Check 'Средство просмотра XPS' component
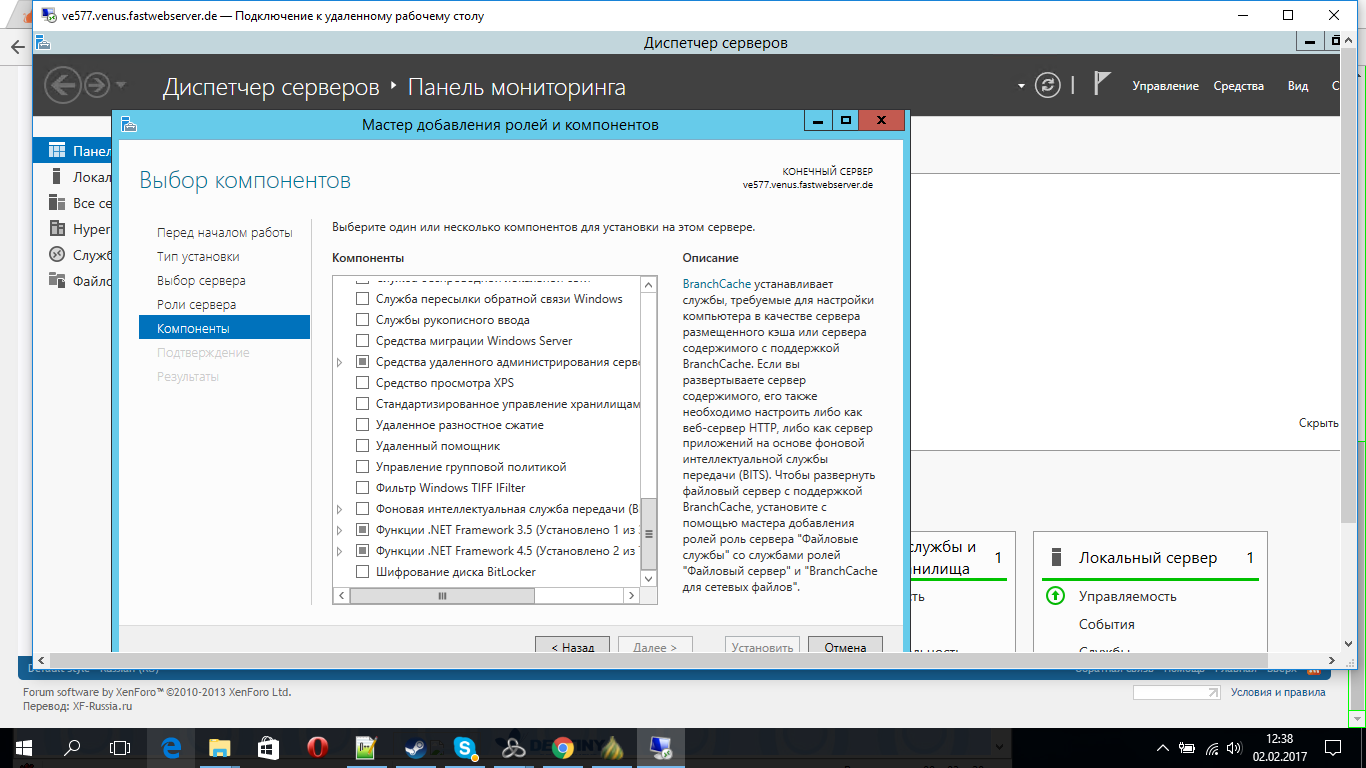1366x768 pixels. [x=363, y=383]
